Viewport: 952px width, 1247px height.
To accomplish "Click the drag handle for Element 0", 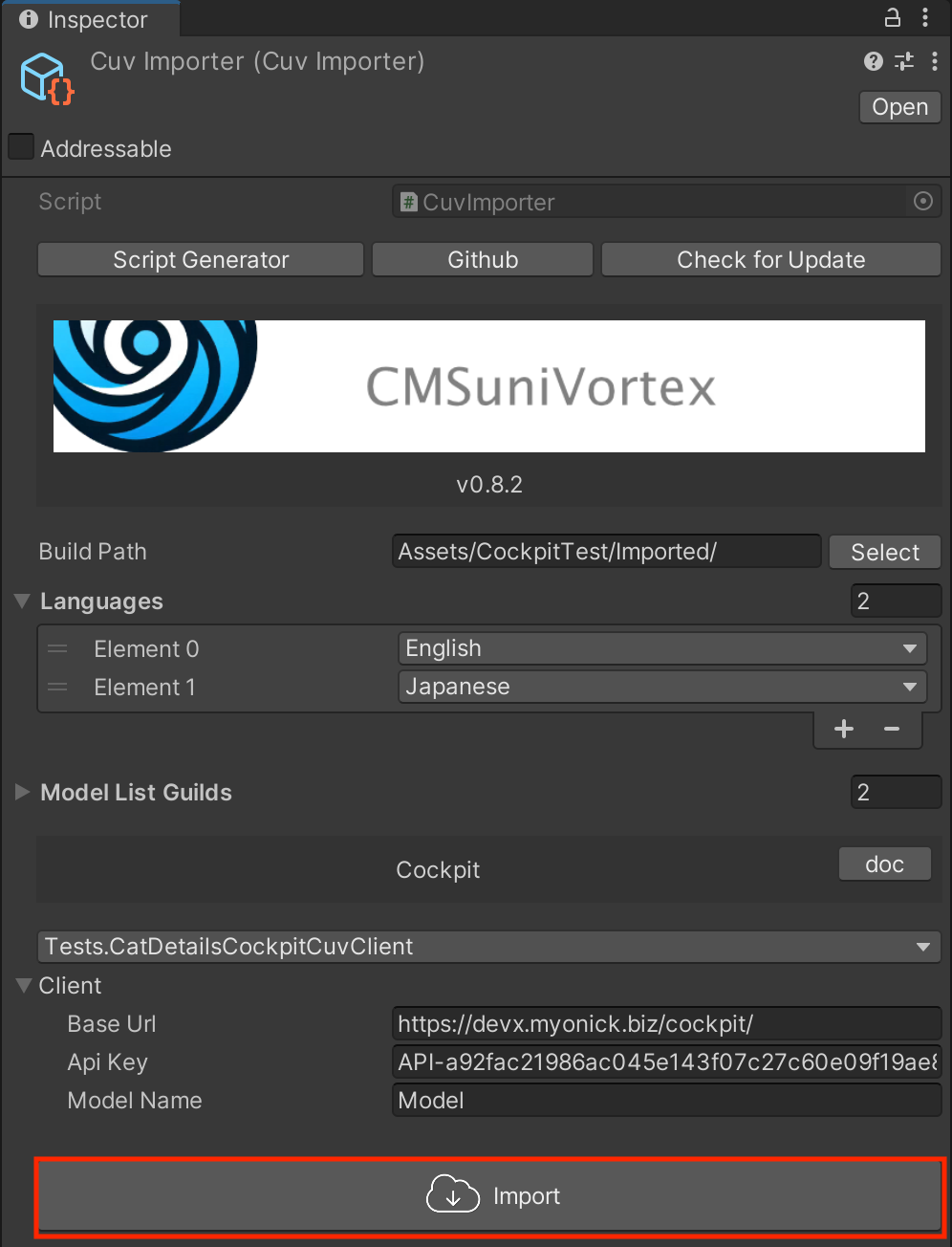I will (57, 649).
